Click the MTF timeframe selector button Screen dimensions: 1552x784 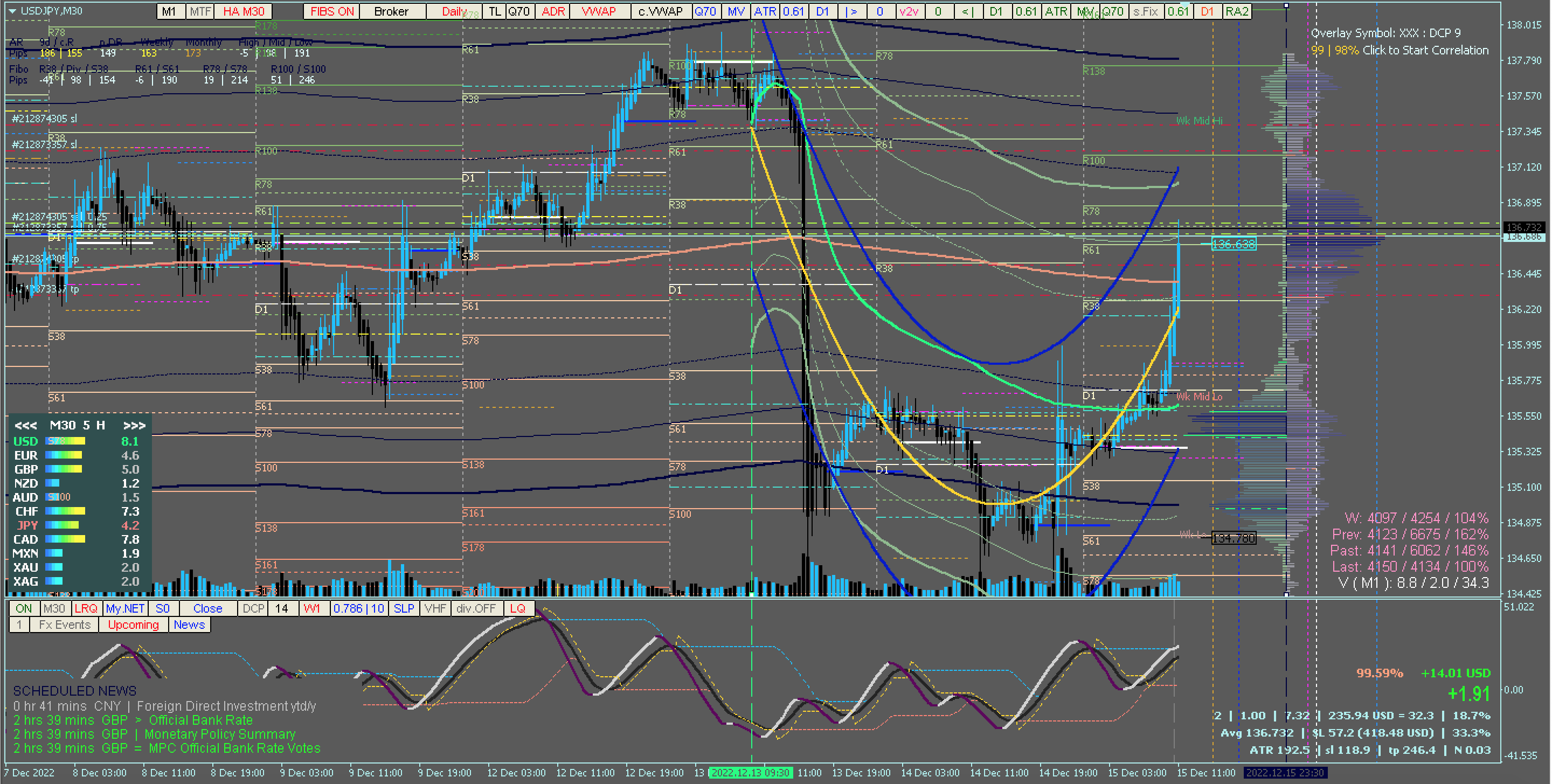tap(200, 11)
